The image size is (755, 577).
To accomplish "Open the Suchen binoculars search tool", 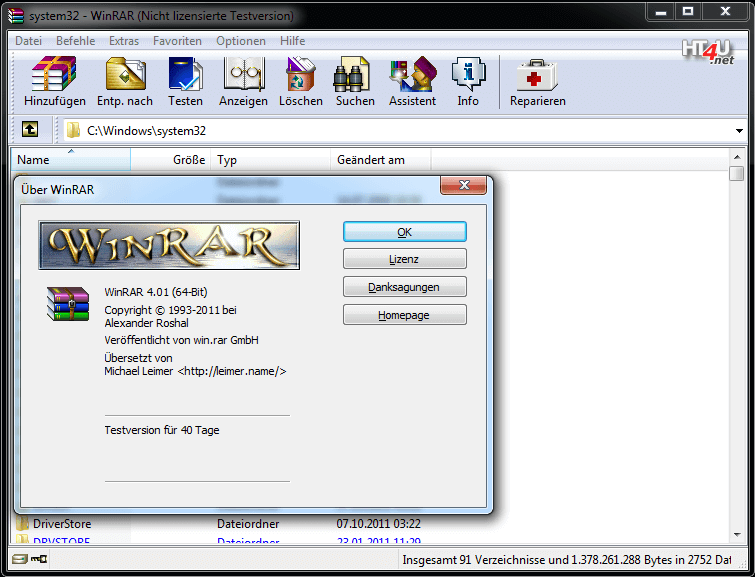I will [351, 74].
